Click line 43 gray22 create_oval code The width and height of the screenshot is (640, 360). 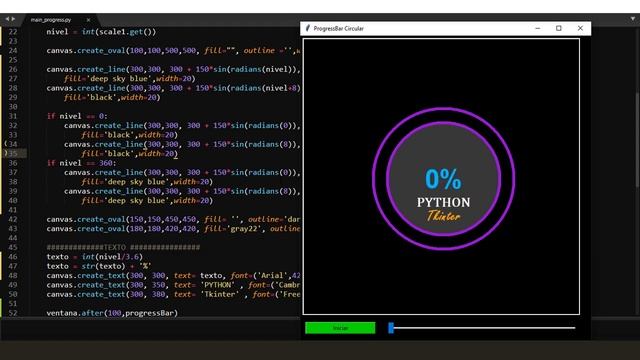point(173,229)
